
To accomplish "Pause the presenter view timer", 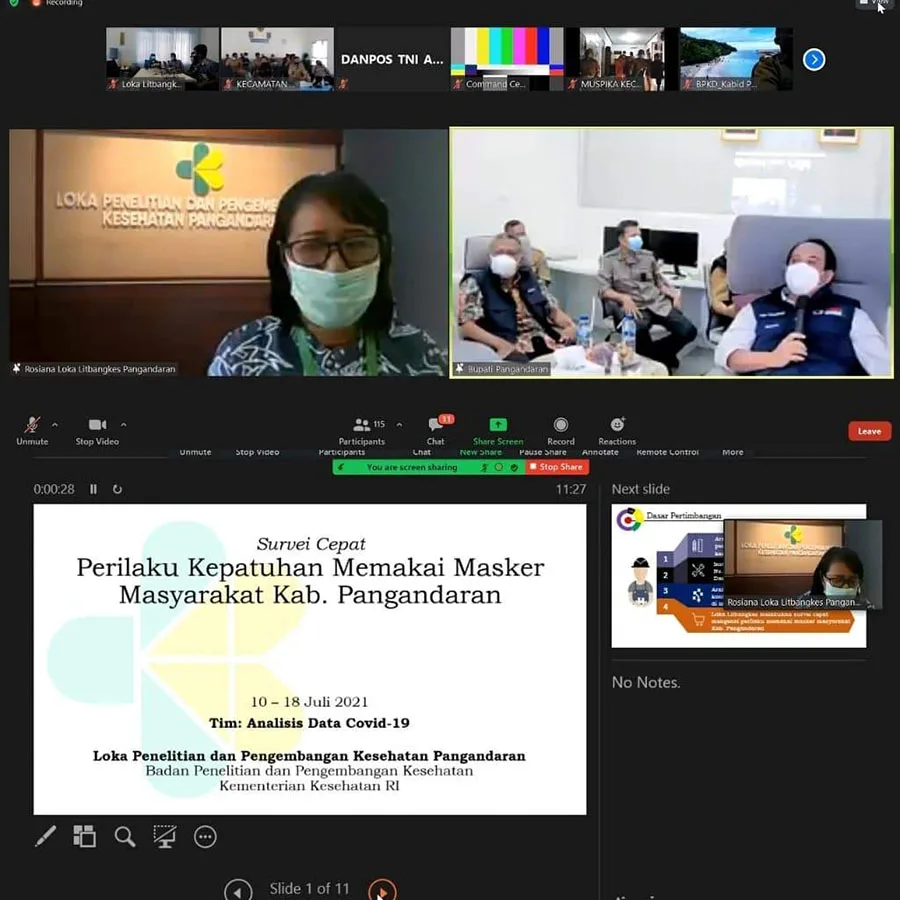I will point(93,489).
